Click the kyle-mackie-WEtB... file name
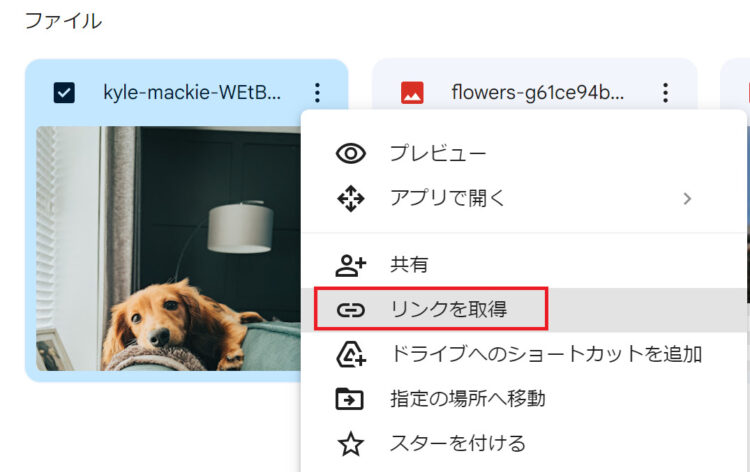Viewport: 750px width, 472px height. 192,93
